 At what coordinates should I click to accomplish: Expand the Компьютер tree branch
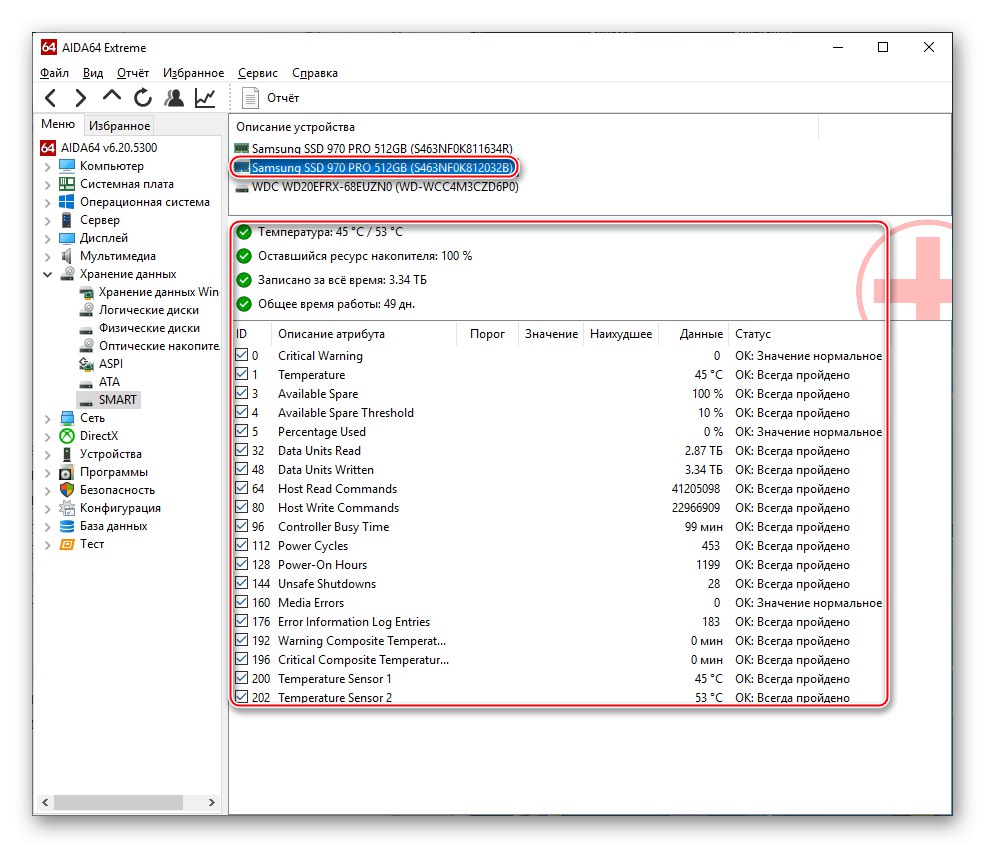click(x=47, y=166)
